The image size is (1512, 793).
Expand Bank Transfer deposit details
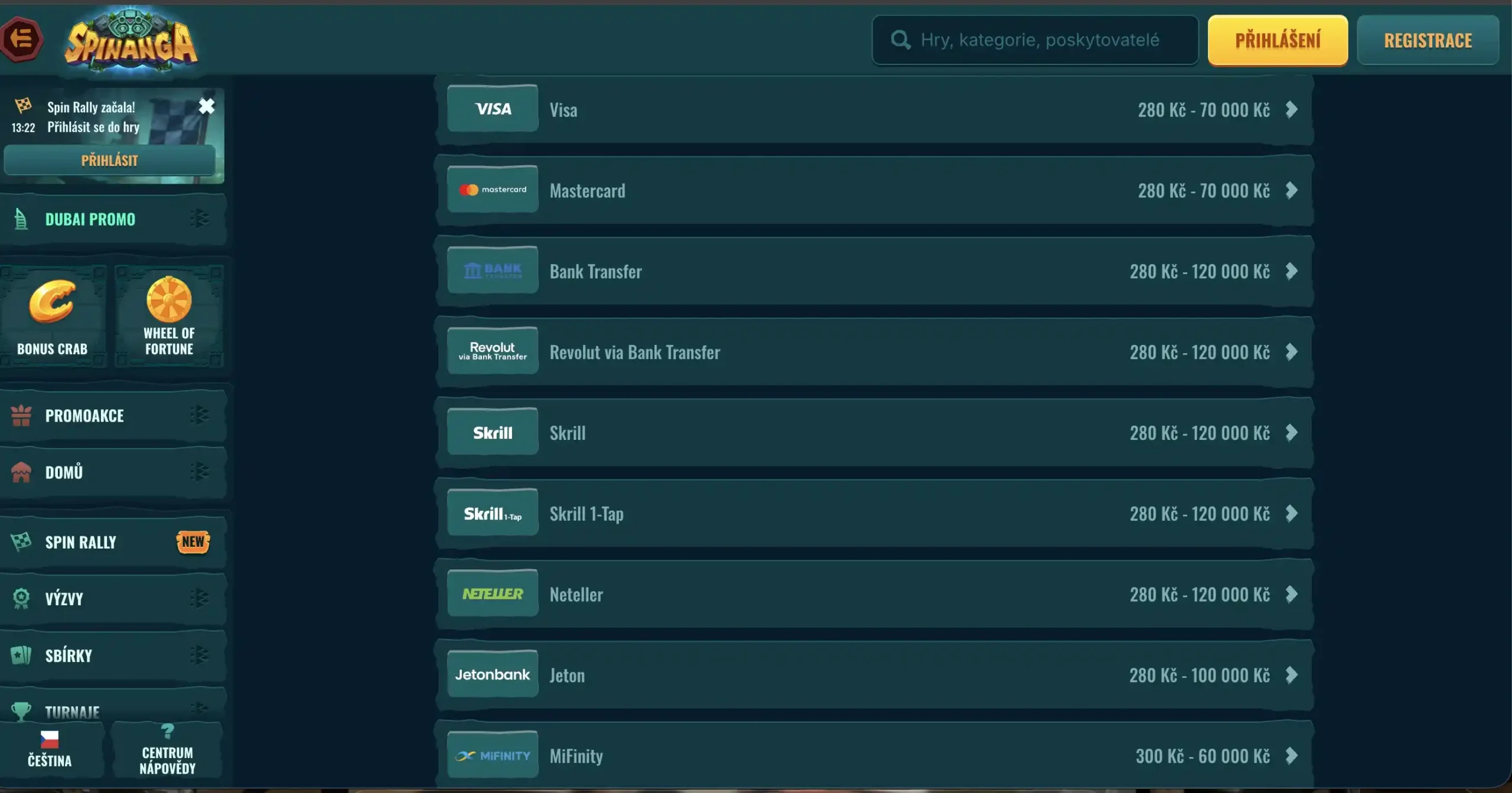tap(1292, 271)
